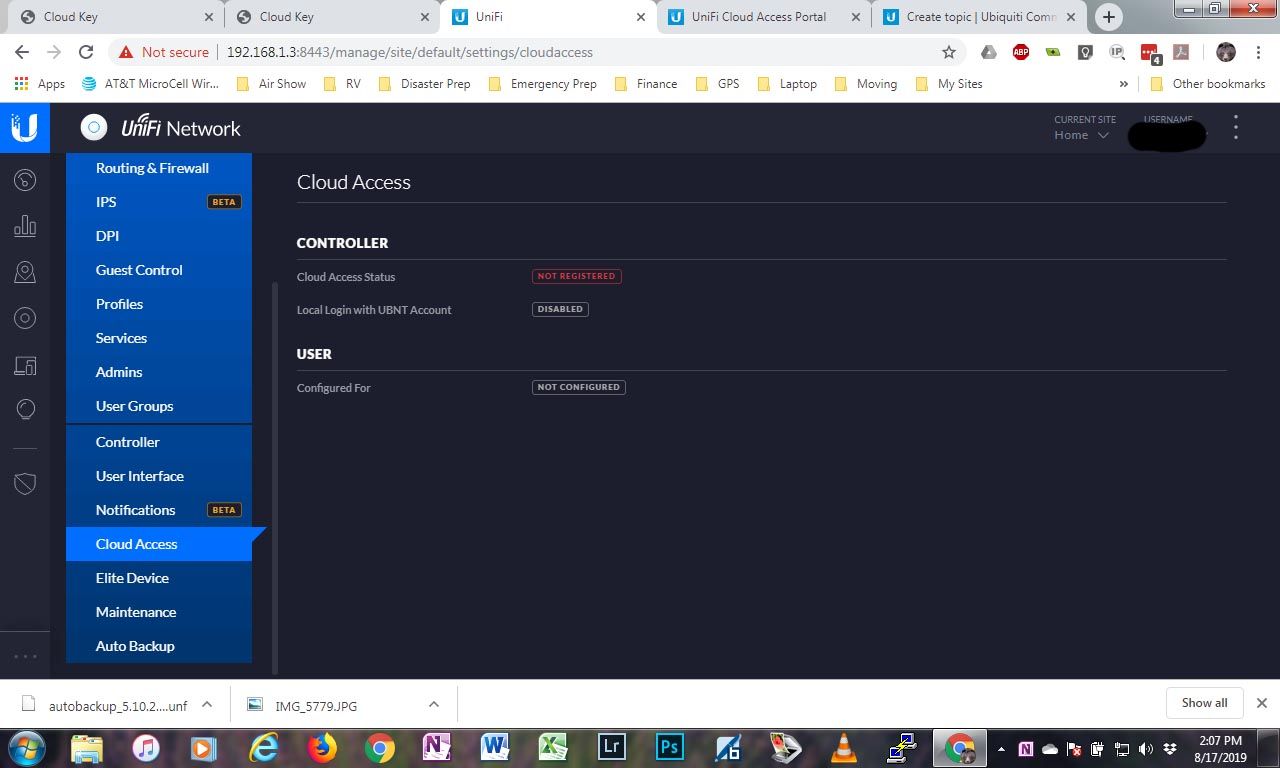The width and height of the screenshot is (1280, 768).
Task: Open Routing & Firewall settings
Action: click(159, 168)
